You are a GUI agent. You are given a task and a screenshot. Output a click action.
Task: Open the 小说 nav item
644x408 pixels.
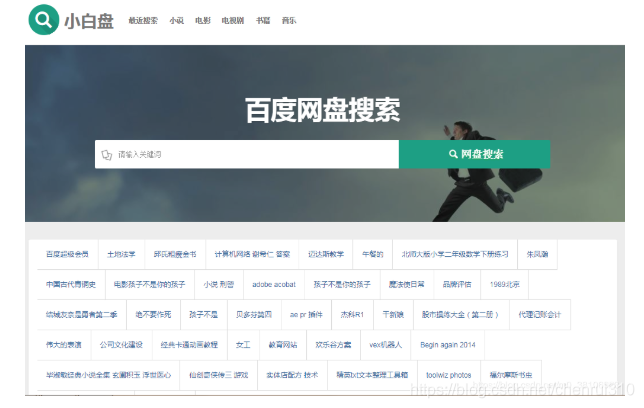(x=177, y=21)
